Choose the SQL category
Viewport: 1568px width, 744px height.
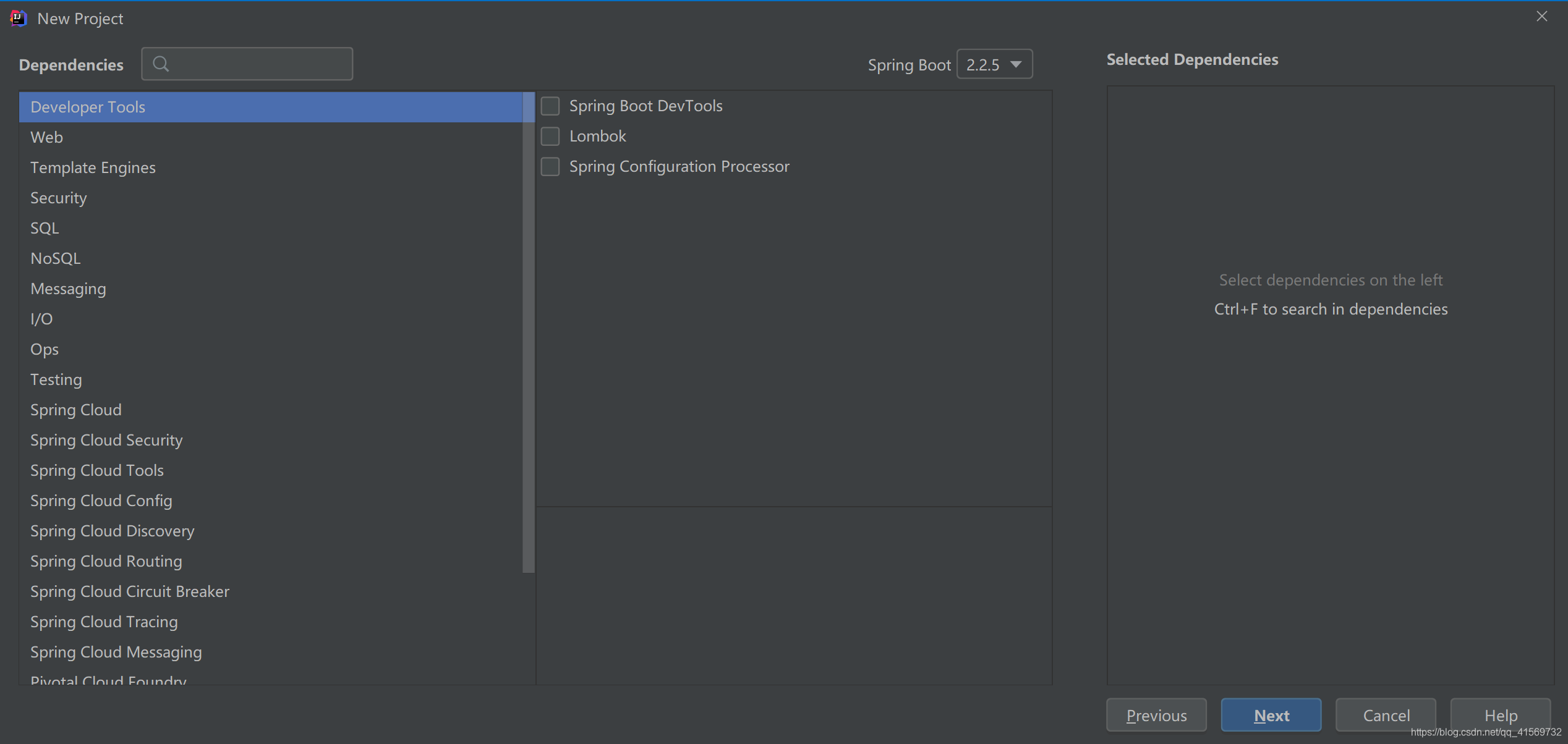pyautogui.click(x=45, y=228)
